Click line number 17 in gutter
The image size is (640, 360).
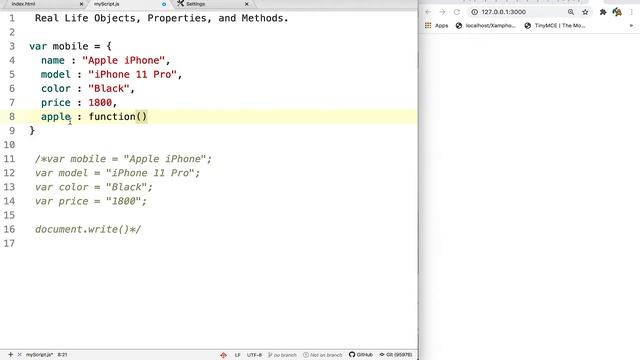pos(9,243)
